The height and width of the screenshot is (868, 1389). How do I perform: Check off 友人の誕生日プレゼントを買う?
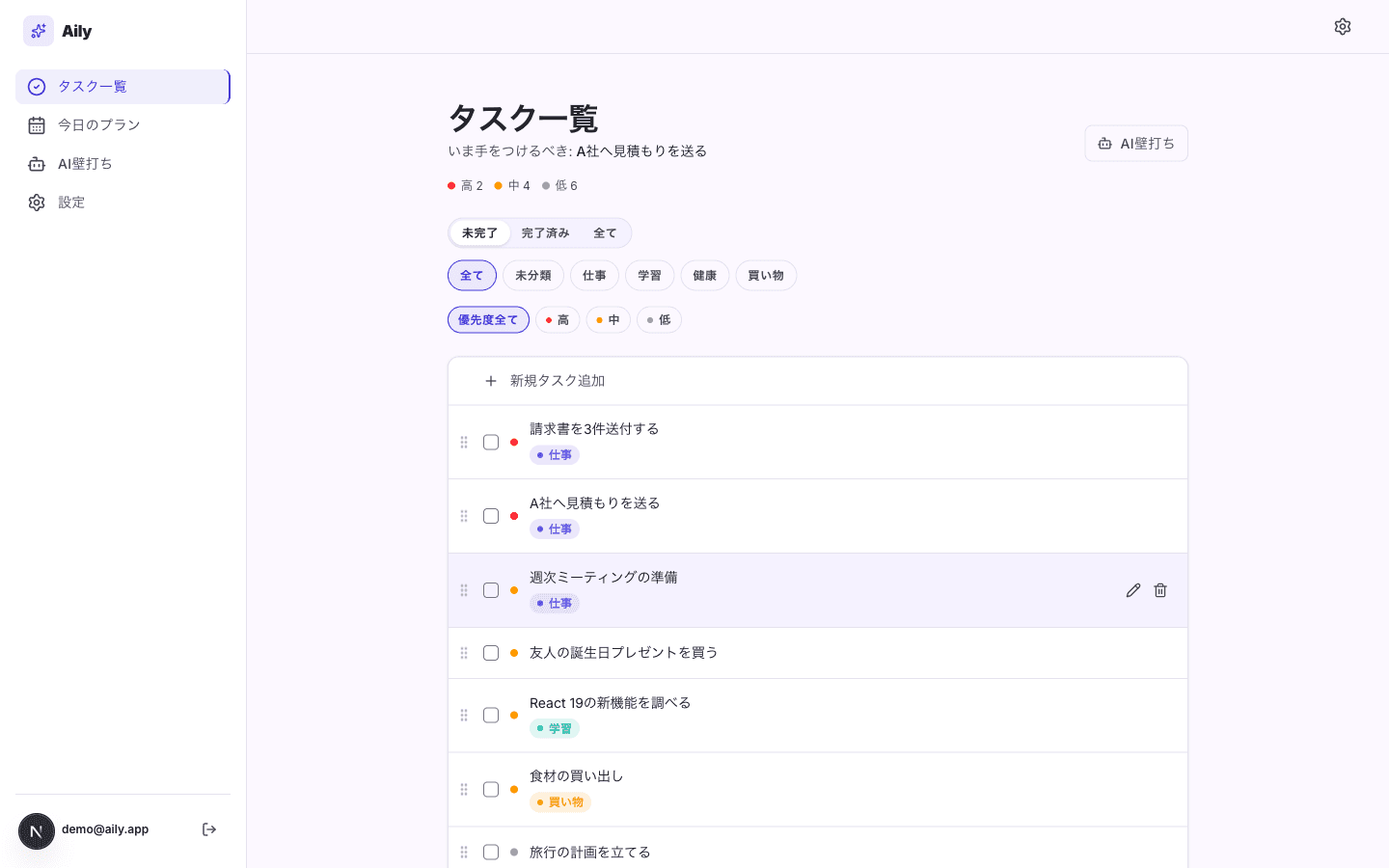click(x=491, y=653)
